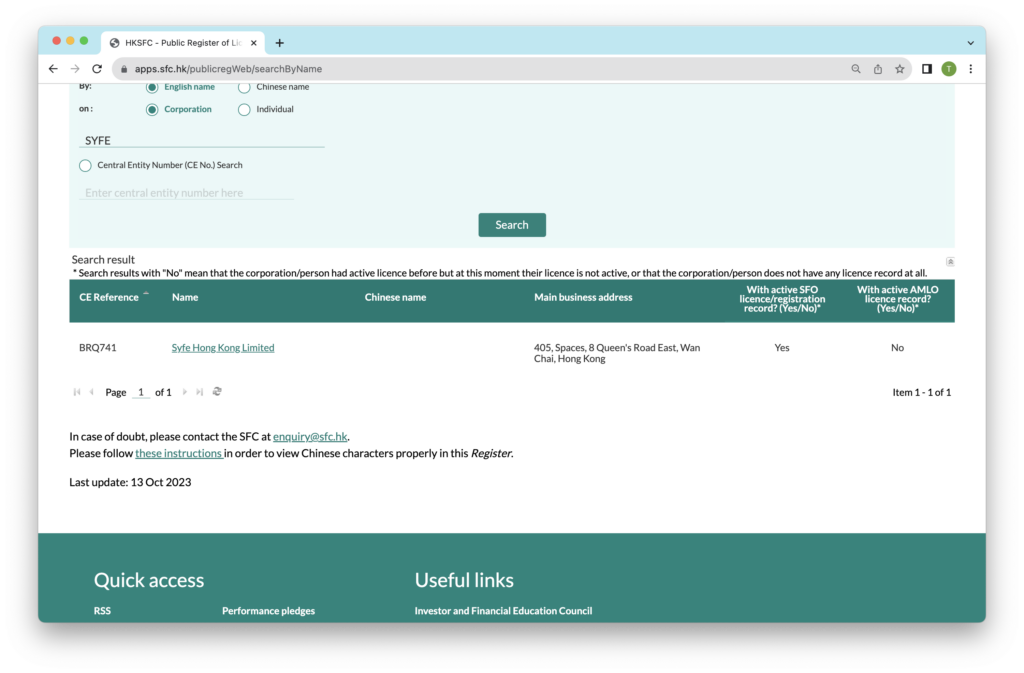The height and width of the screenshot is (673, 1024).
Task: Click the zoom magnifier icon in address bar
Action: (x=856, y=69)
